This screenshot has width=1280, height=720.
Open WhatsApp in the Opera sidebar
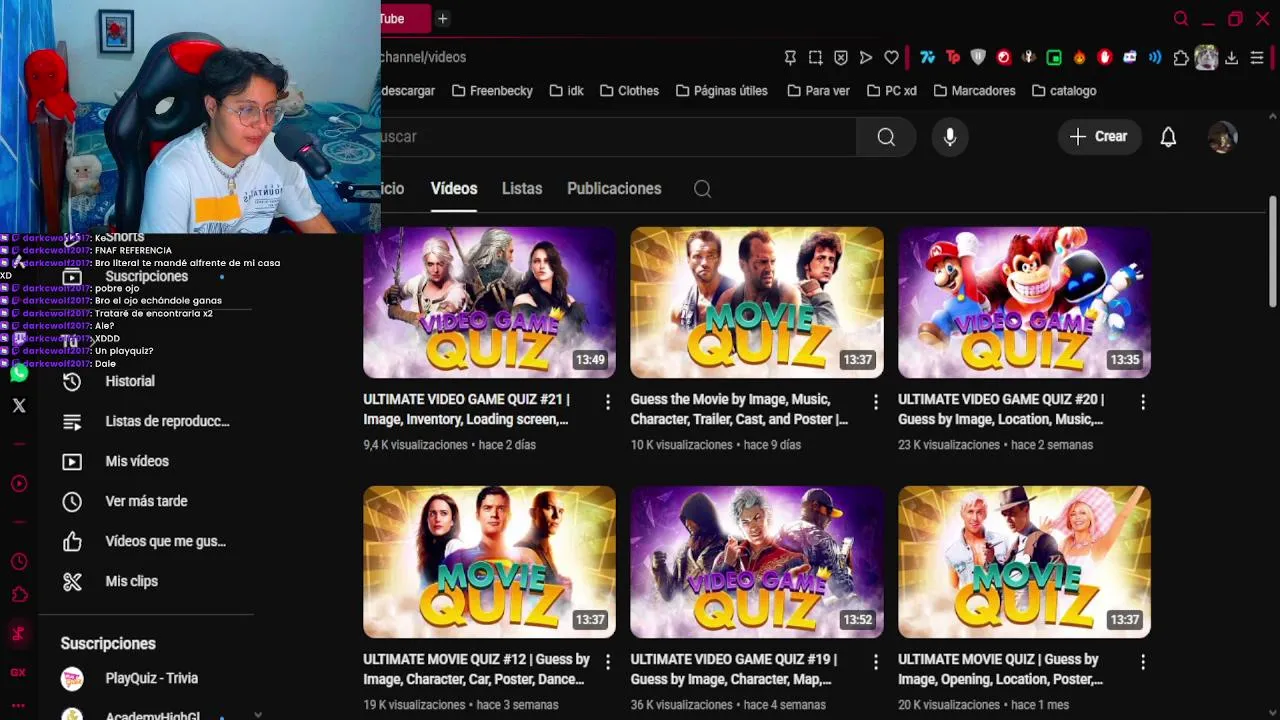click(18, 374)
